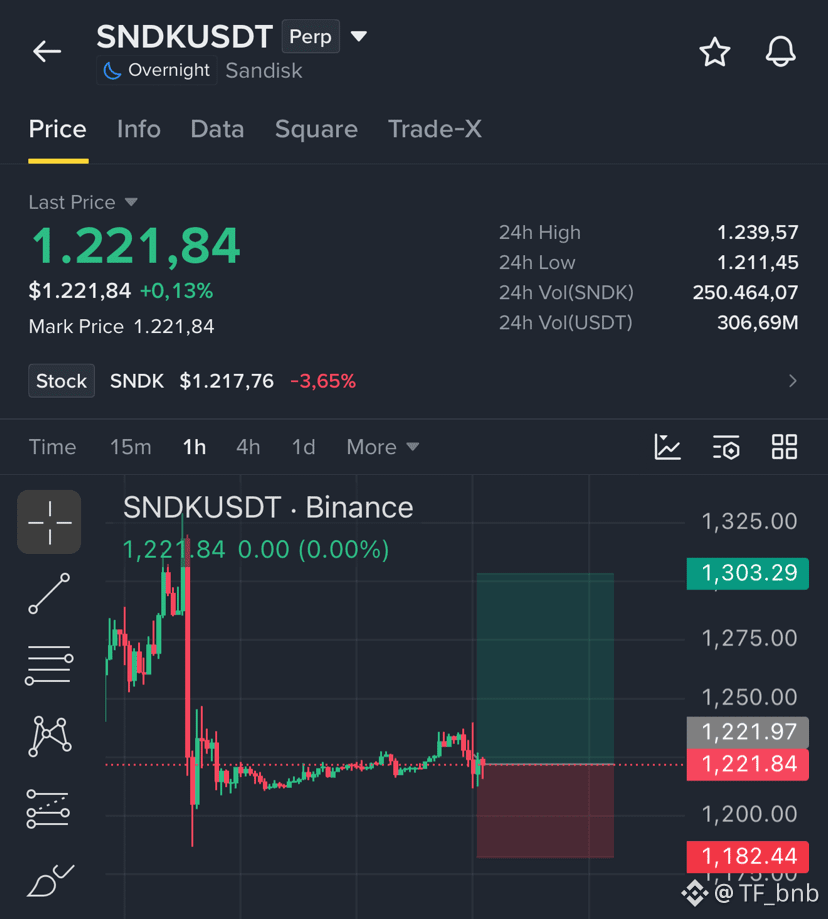
Task: Click the 1,250.00 axis price label
Action: (749, 697)
